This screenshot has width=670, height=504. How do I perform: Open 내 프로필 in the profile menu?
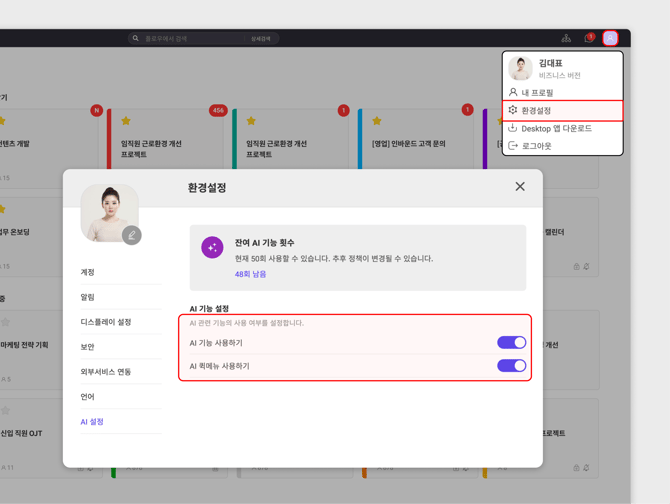click(562, 92)
